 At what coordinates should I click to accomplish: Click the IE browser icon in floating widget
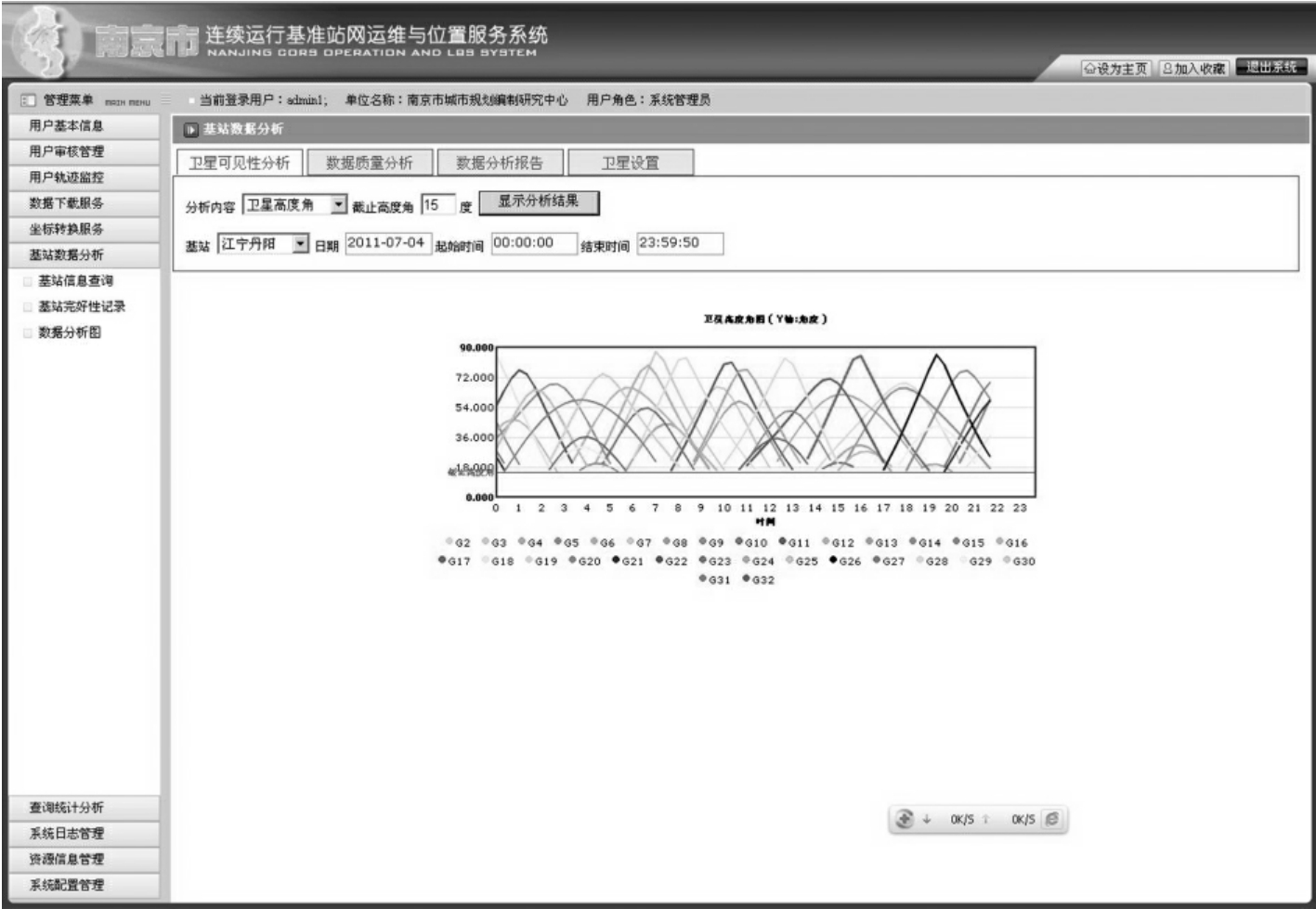[1051, 820]
